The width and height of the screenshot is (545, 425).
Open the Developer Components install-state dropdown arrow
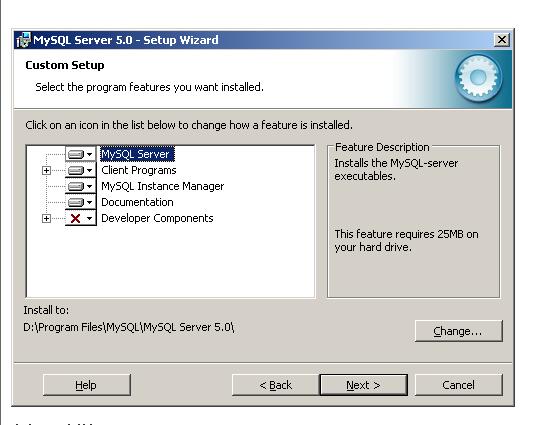(90, 218)
